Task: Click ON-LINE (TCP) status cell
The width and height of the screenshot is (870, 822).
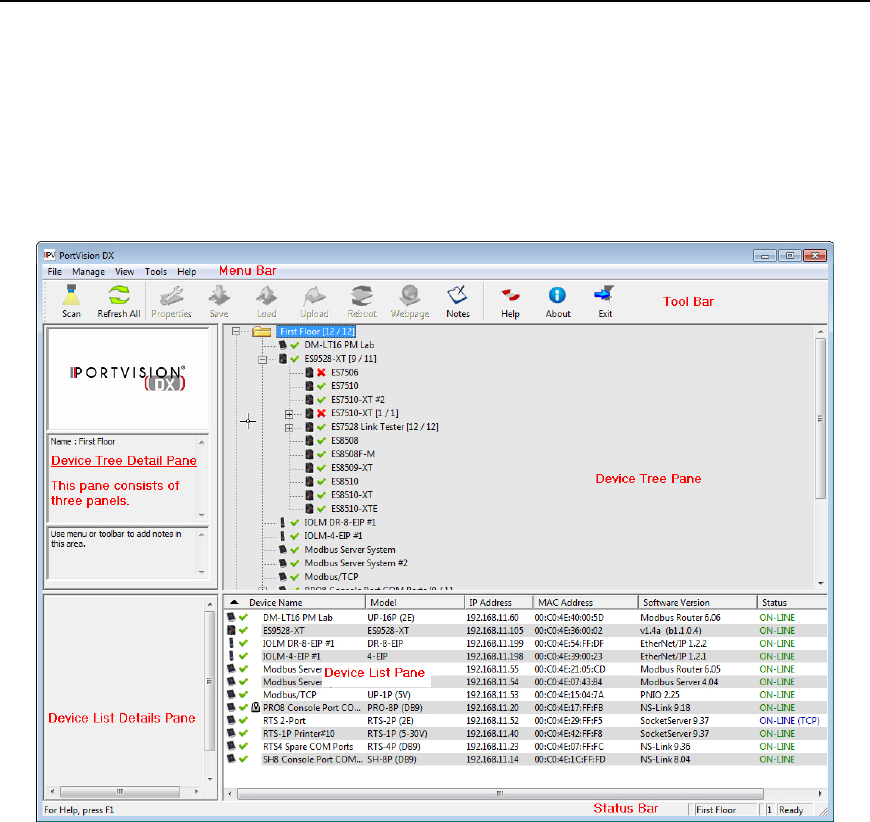Action: pos(789,720)
